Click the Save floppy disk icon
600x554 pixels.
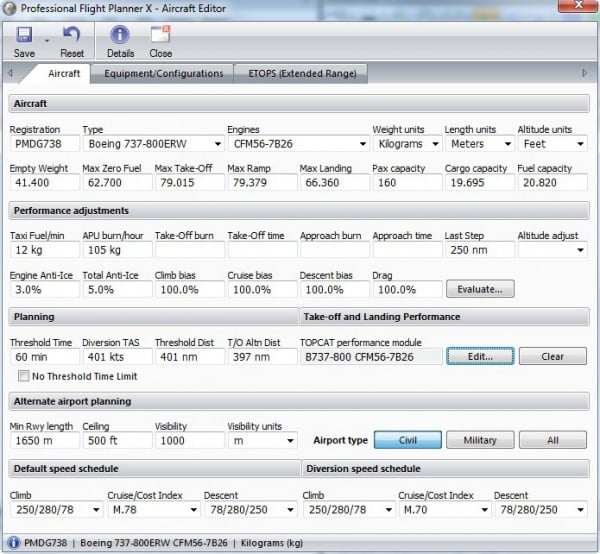[x=24, y=35]
